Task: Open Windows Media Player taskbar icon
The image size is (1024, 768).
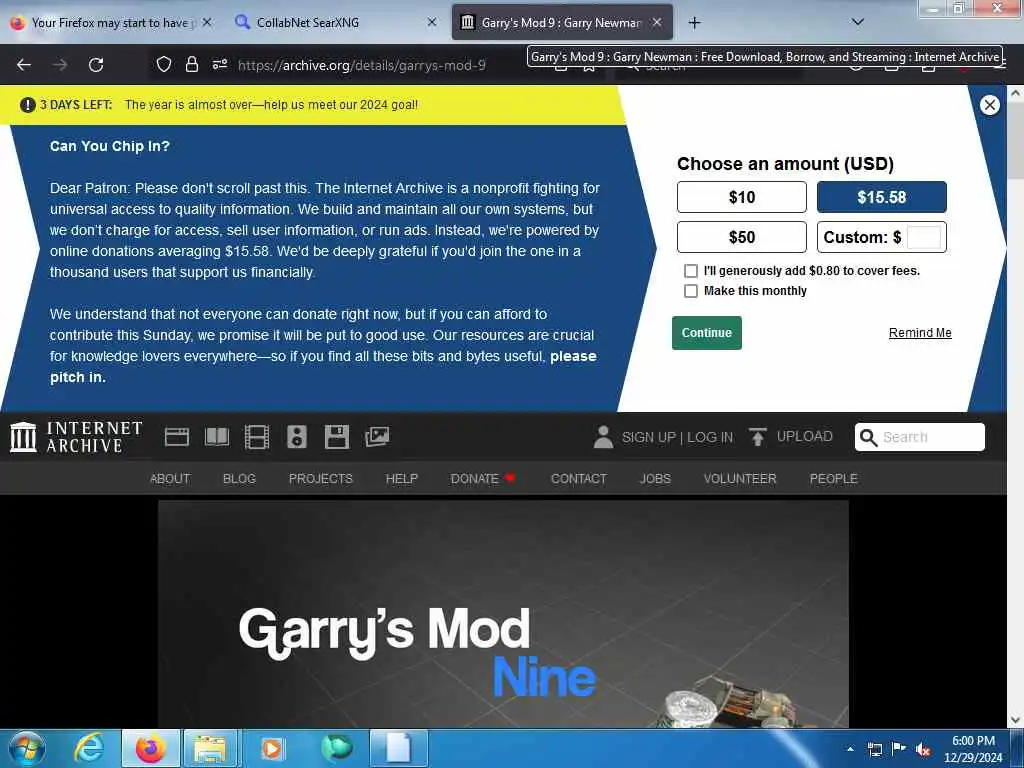Action: pos(272,748)
